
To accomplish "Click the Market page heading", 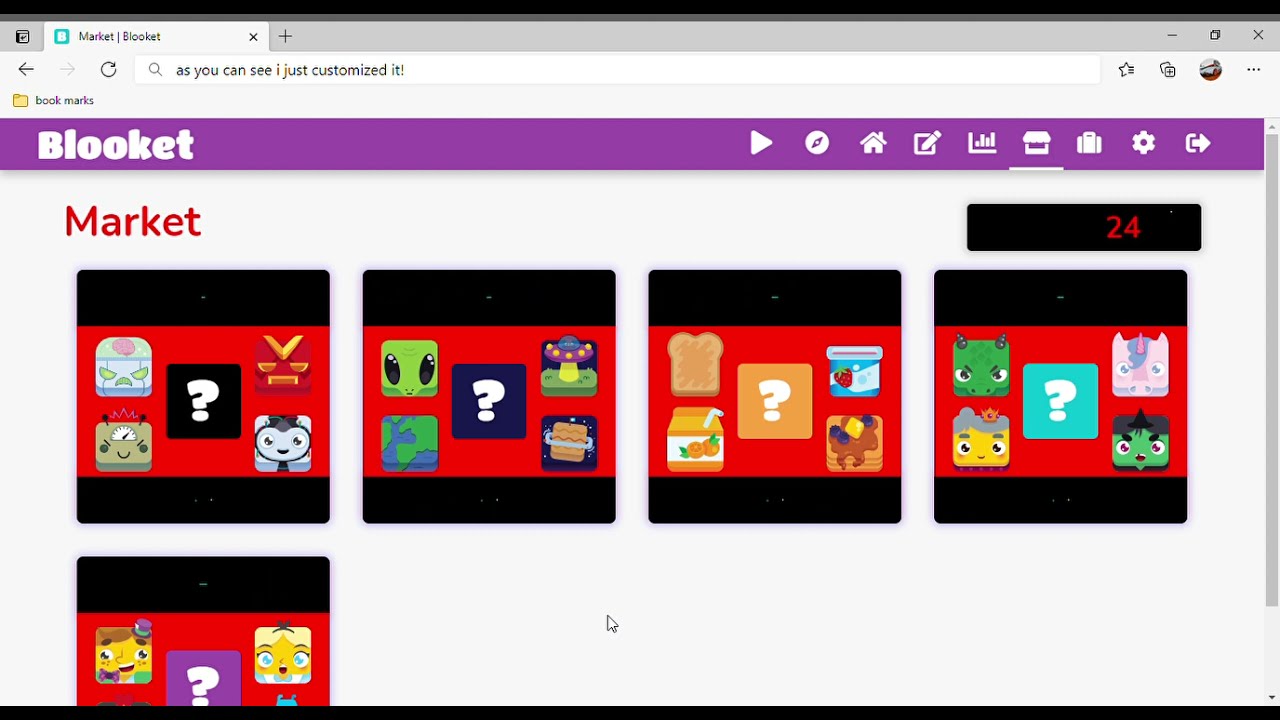I will (x=133, y=222).
